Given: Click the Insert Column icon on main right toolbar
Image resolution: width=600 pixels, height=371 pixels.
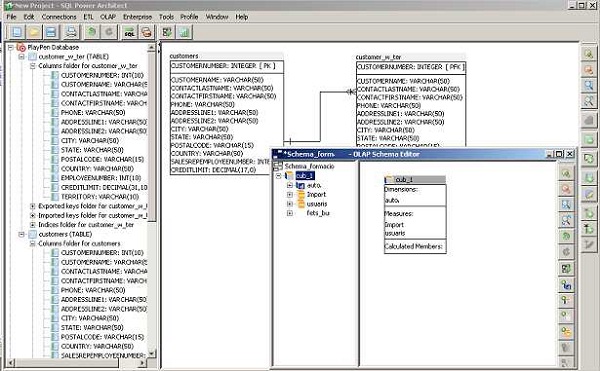Looking at the screenshot, I should [589, 177].
